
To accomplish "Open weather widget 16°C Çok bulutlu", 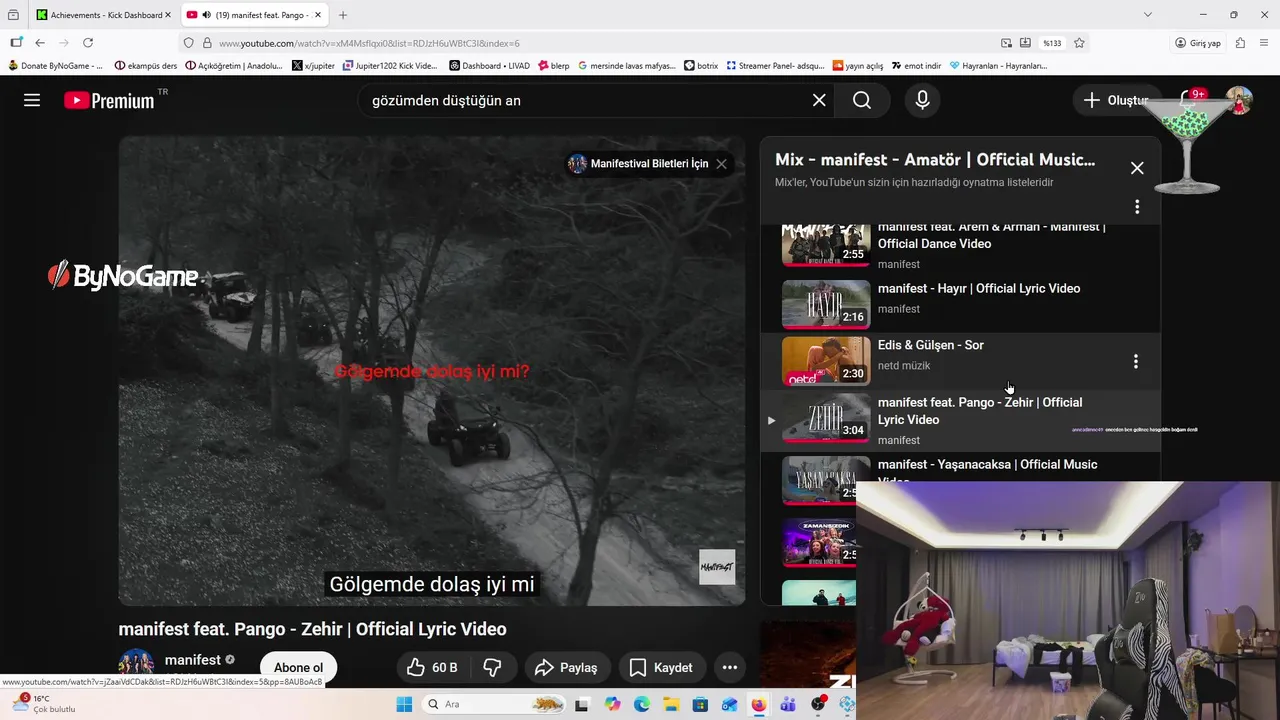I will [x=44, y=704].
